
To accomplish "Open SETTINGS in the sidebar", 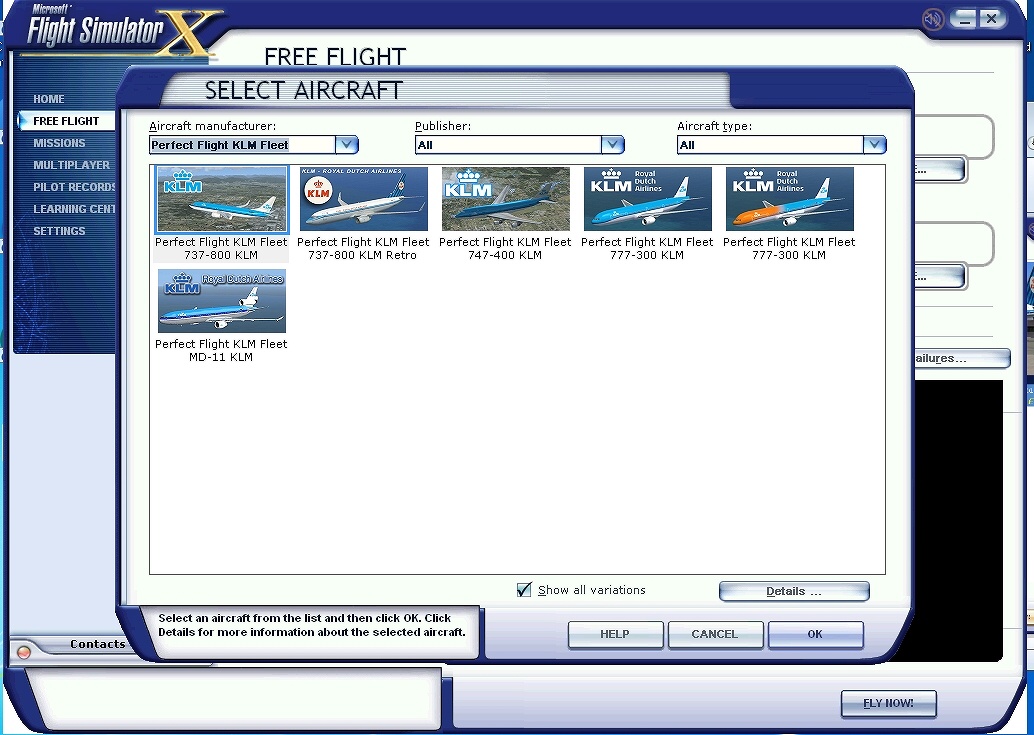I will 59,231.
